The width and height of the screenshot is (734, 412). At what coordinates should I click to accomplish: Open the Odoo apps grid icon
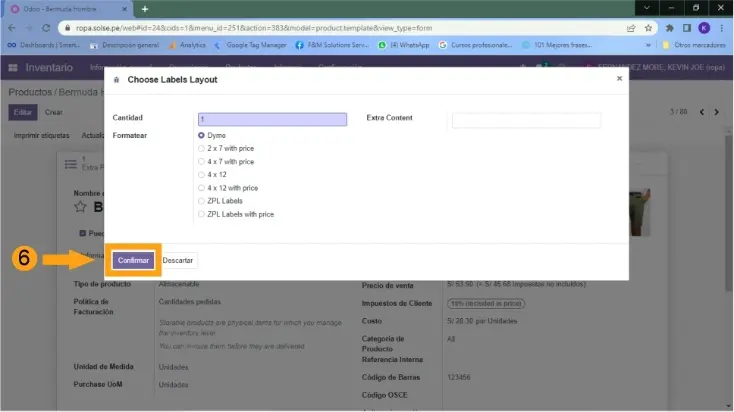14,67
